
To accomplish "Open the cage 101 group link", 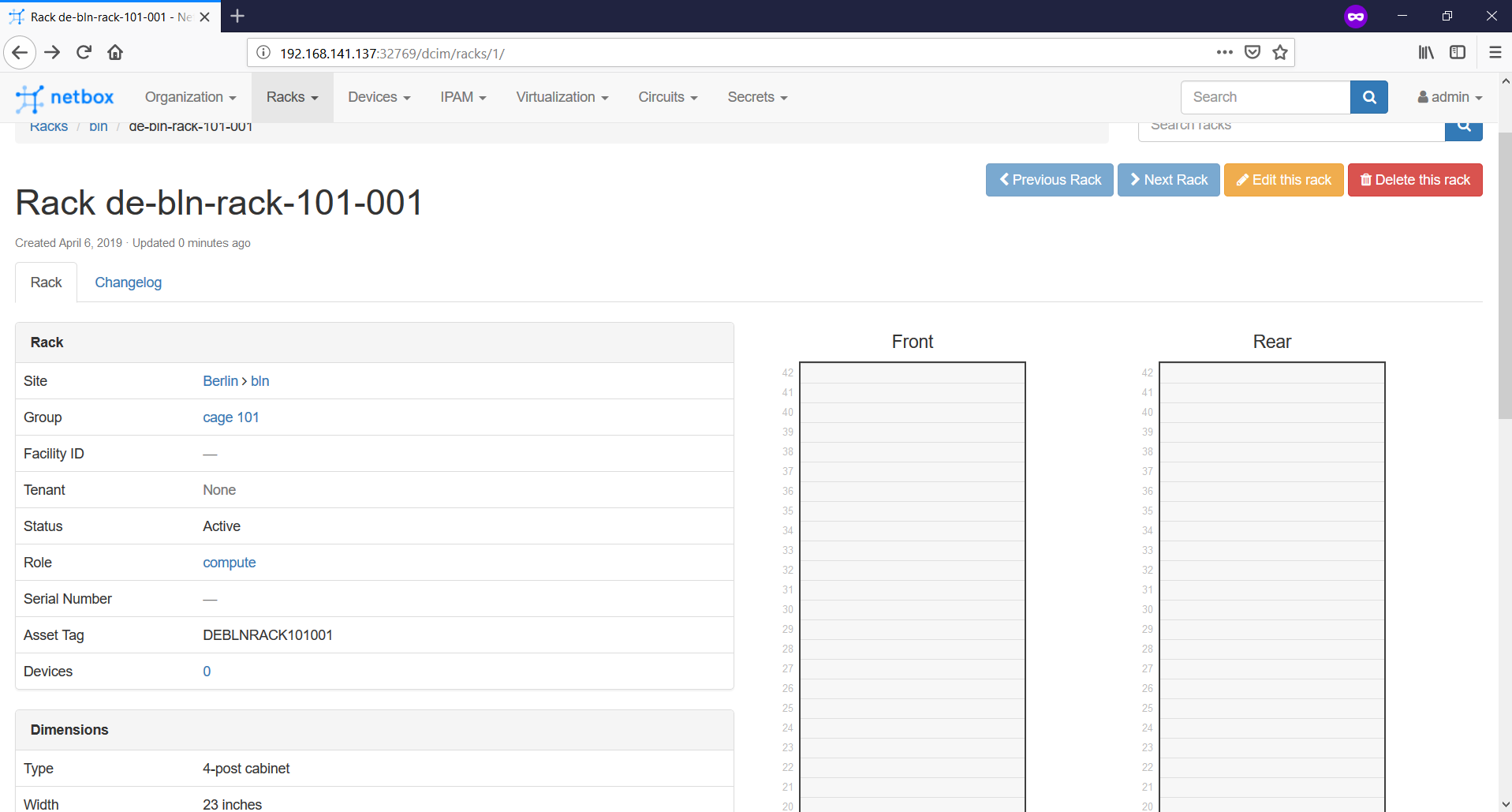I will (231, 417).
